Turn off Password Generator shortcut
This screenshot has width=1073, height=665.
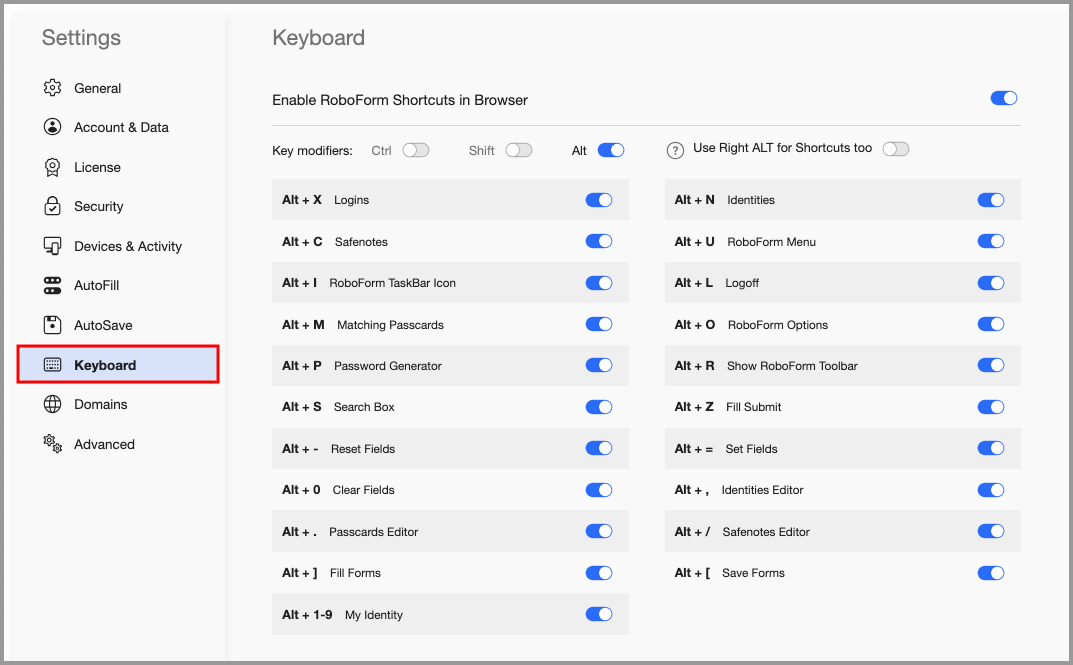click(599, 365)
